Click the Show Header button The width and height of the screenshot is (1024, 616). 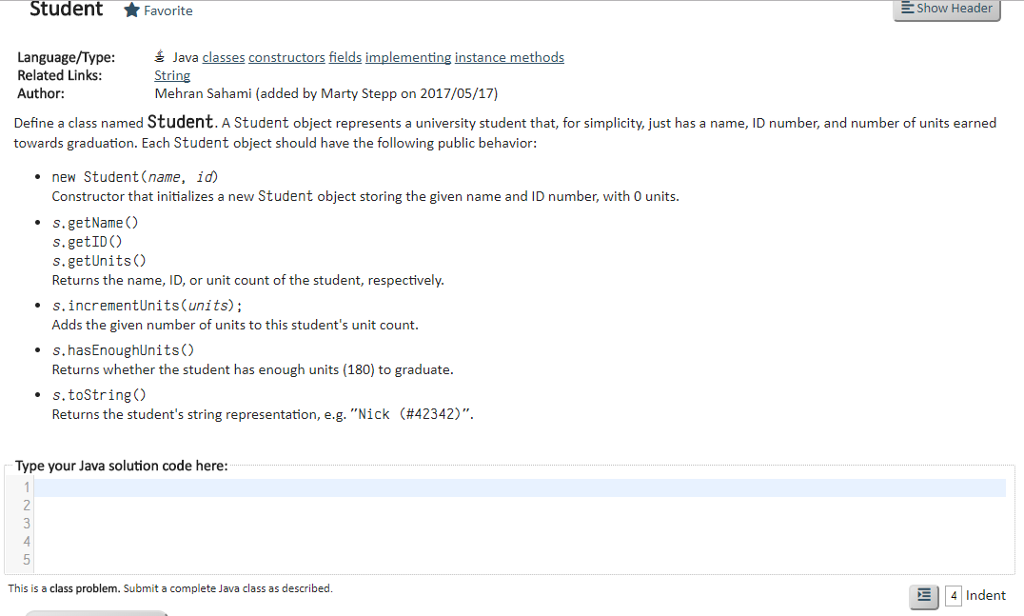coord(946,8)
